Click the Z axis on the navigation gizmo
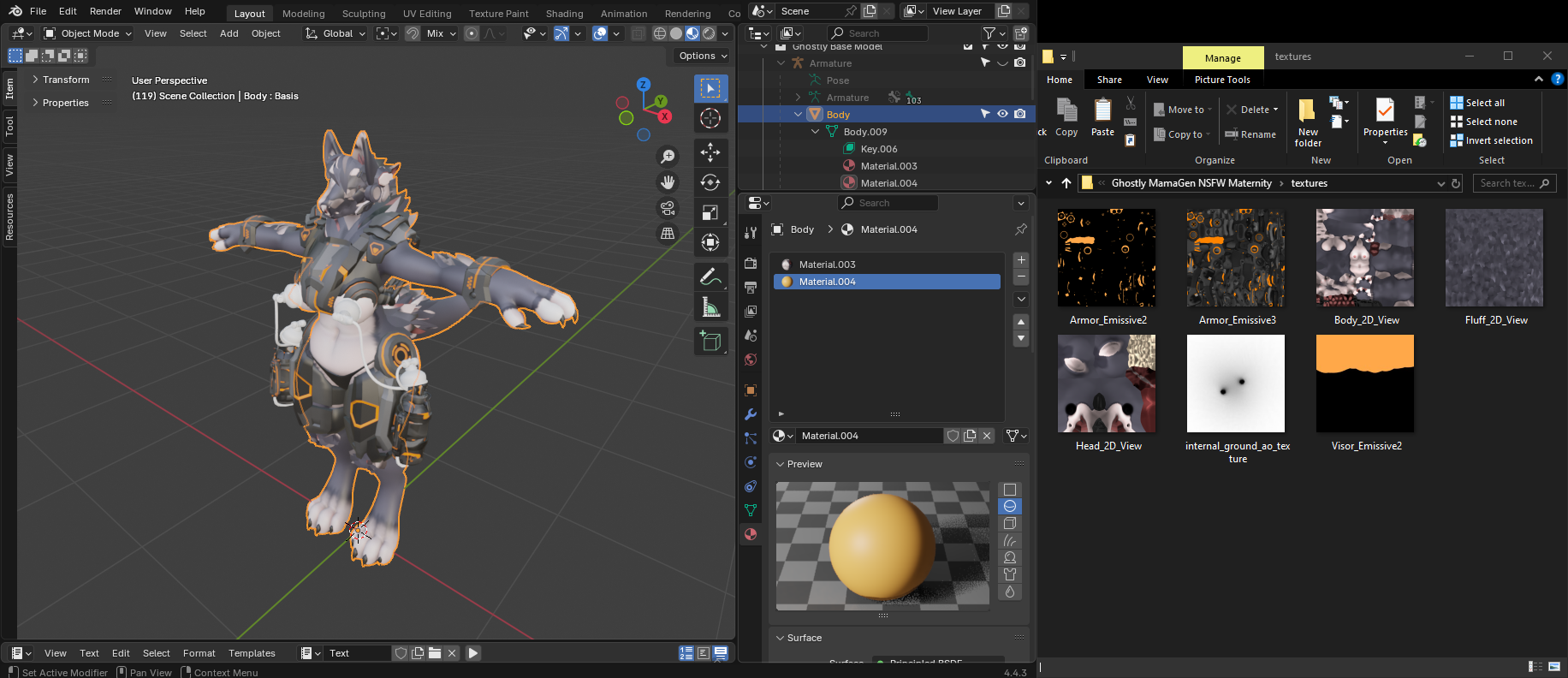1568x678 pixels. pos(643,85)
